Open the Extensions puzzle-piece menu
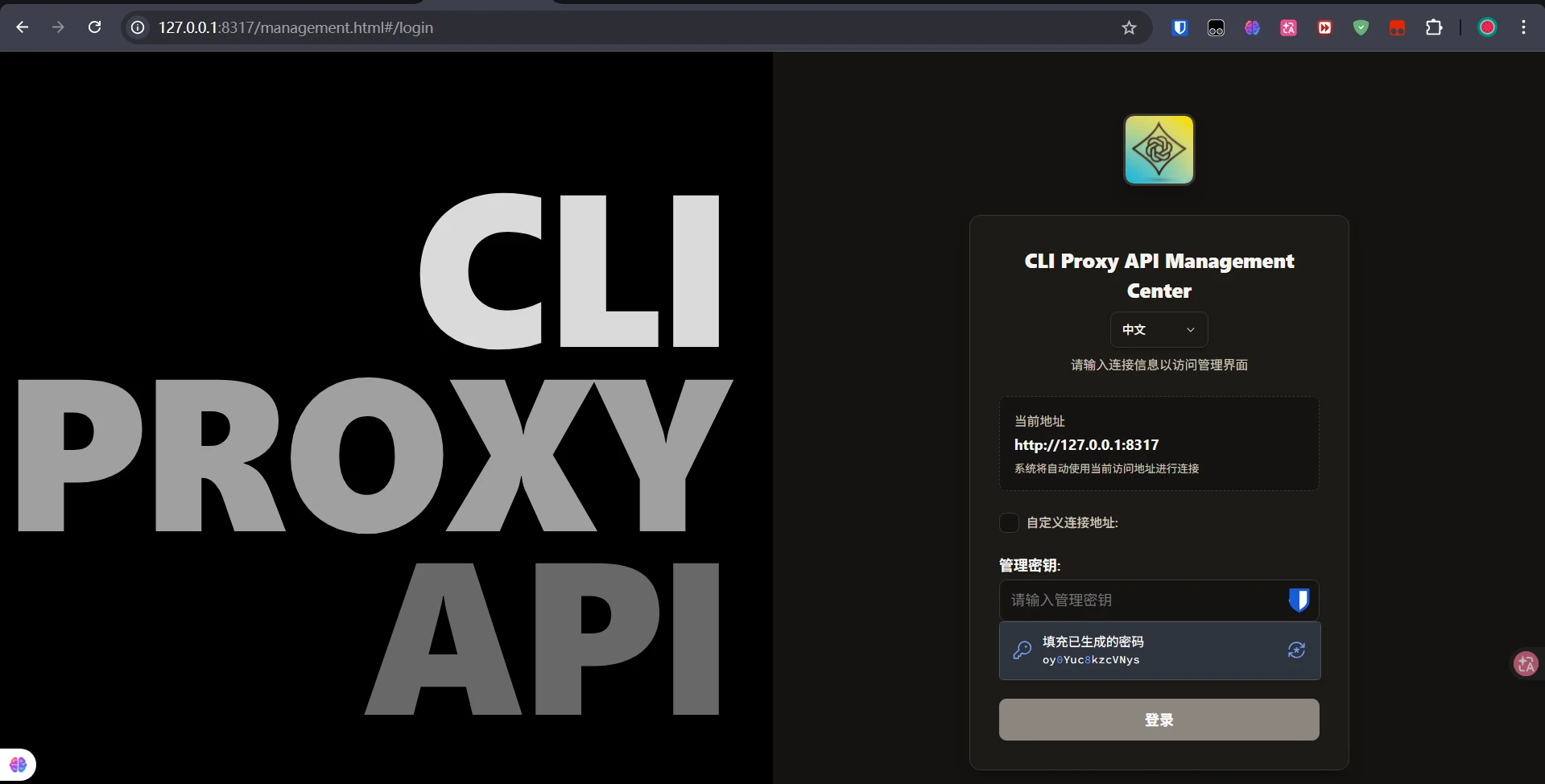The height and width of the screenshot is (784, 1545). (x=1434, y=27)
